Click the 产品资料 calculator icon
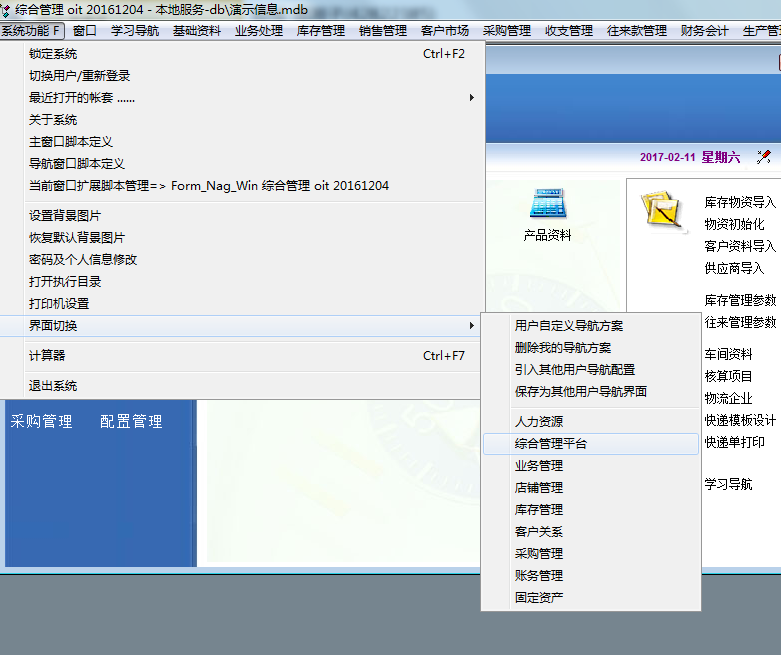Viewport: 781px width, 655px height. point(547,204)
